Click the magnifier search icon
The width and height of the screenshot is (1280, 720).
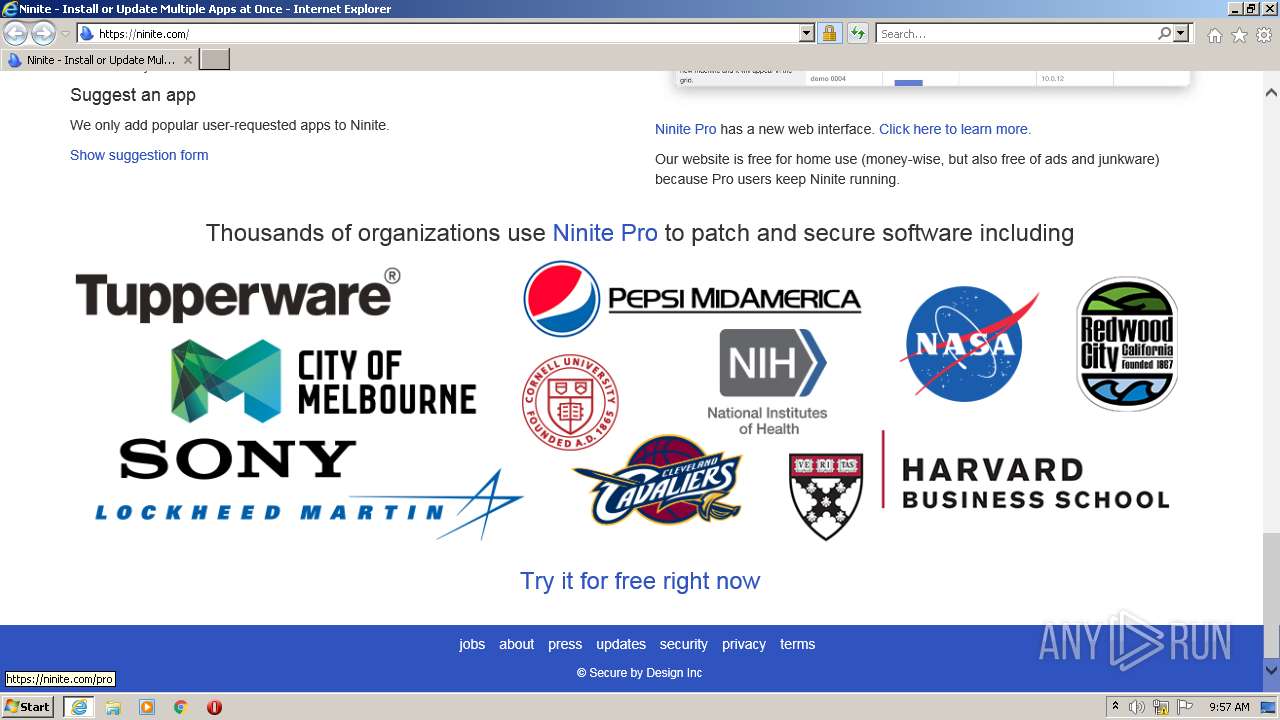pyautogui.click(x=1164, y=34)
